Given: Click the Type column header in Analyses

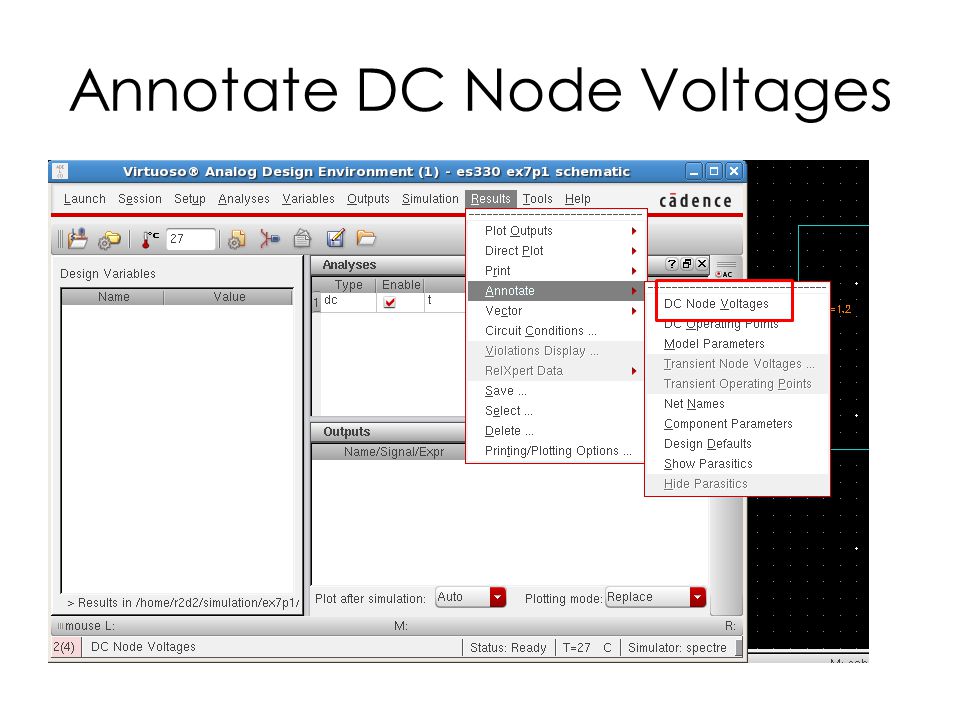Looking at the screenshot, I should coord(348,285).
